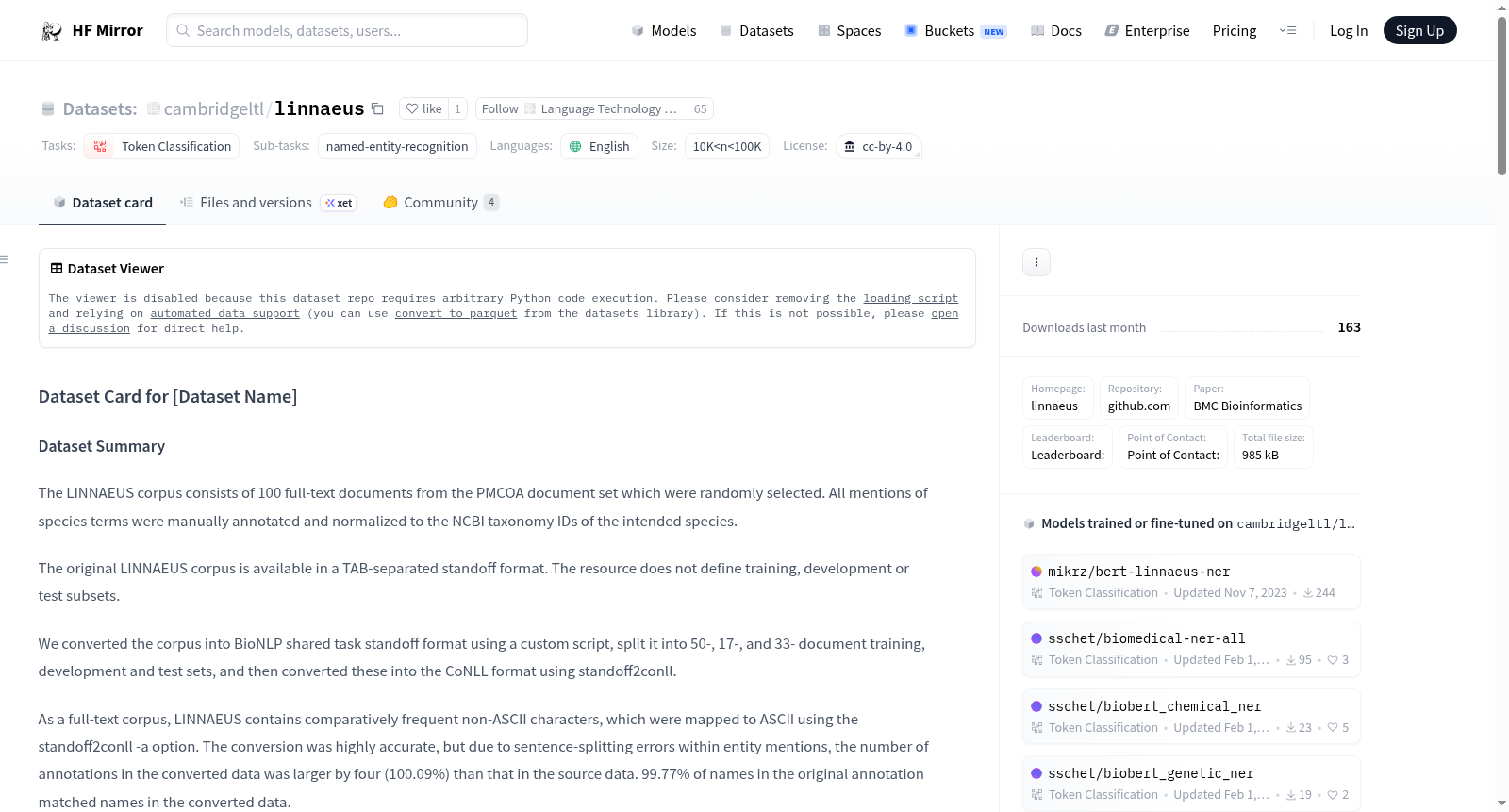
Task: Click the Sign Up button
Action: [1419, 30]
